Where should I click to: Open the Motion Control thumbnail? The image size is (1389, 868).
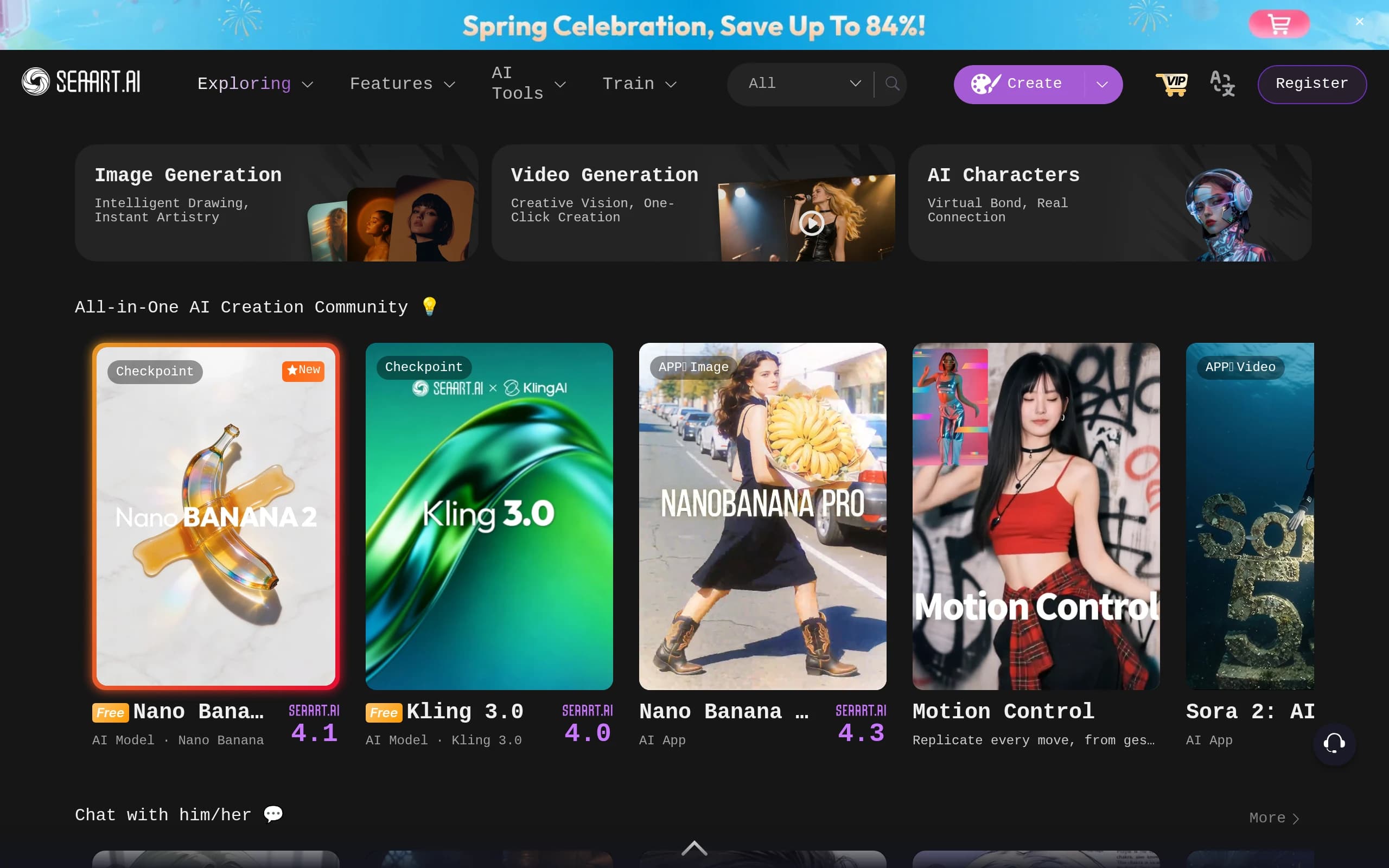pos(1036,516)
